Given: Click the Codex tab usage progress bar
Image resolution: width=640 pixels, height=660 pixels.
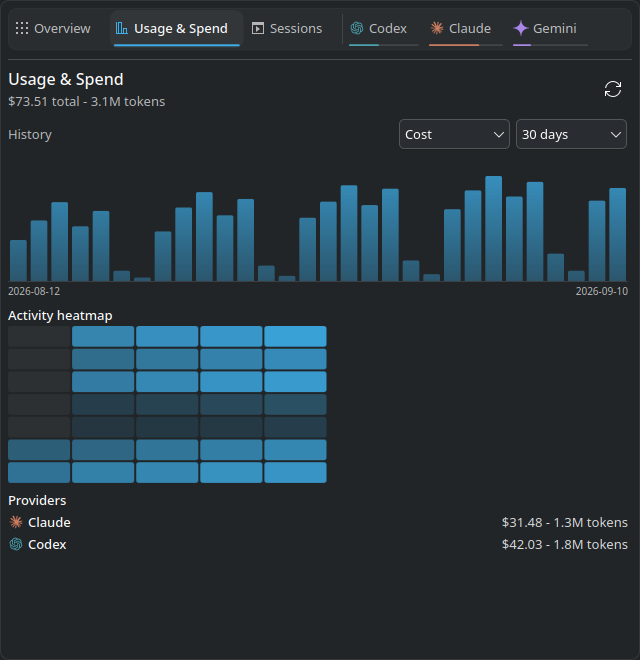Looking at the screenshot, I should click(x=384, y=45).
